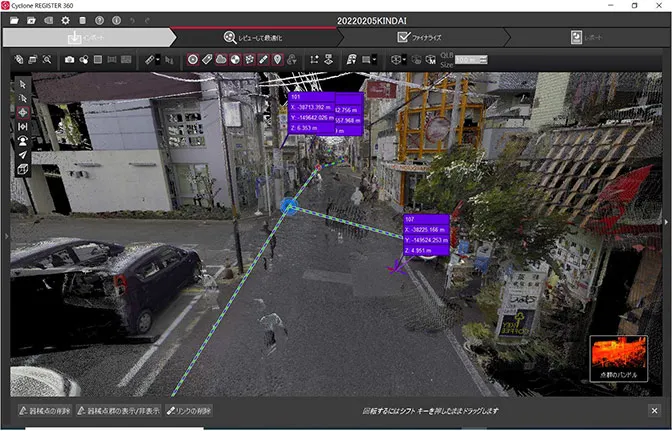Select the multi-select pointer tool in left toolbar

[23, 99]
